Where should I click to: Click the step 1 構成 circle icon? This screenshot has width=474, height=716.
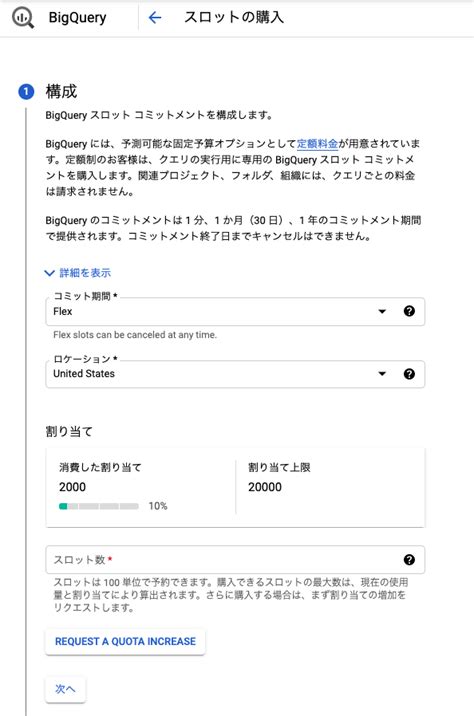[26, 92]
